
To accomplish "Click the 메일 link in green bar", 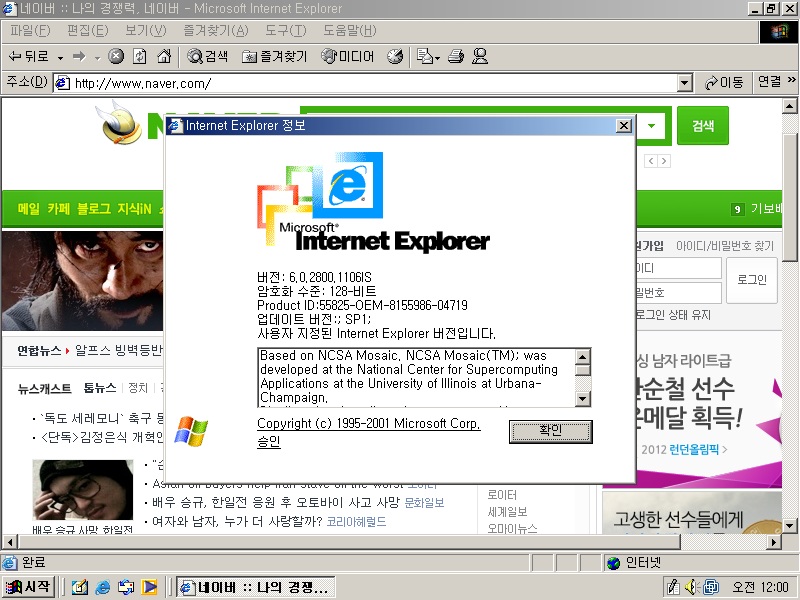I will [29, 209].
